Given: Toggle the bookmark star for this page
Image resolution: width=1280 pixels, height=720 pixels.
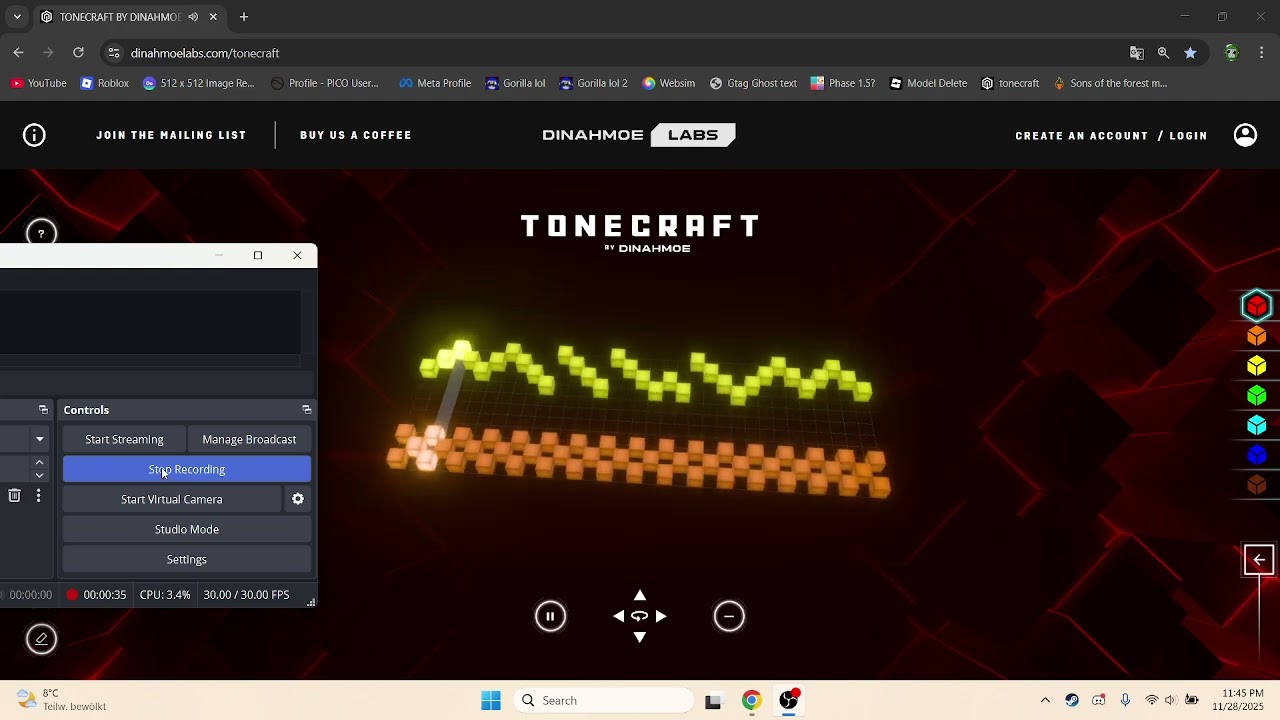Looking at the screenshot, I should [x=1190, y=53].
